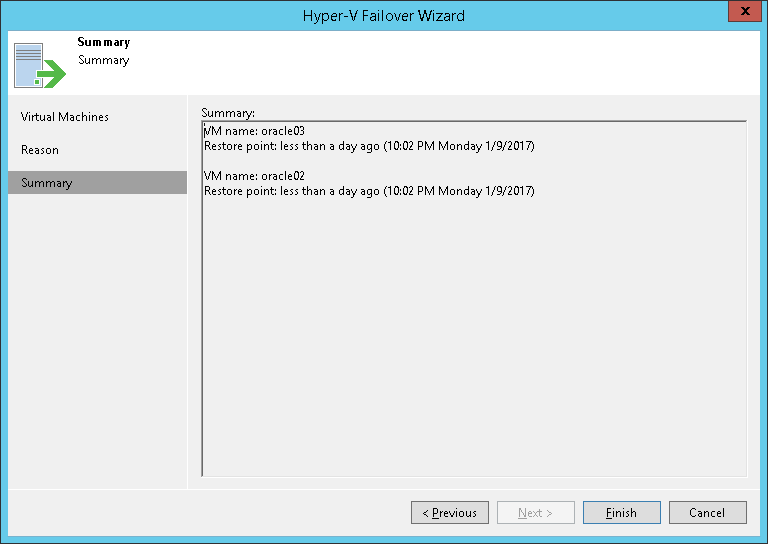Click the restore point line under oracle02

tap(369, 190)
